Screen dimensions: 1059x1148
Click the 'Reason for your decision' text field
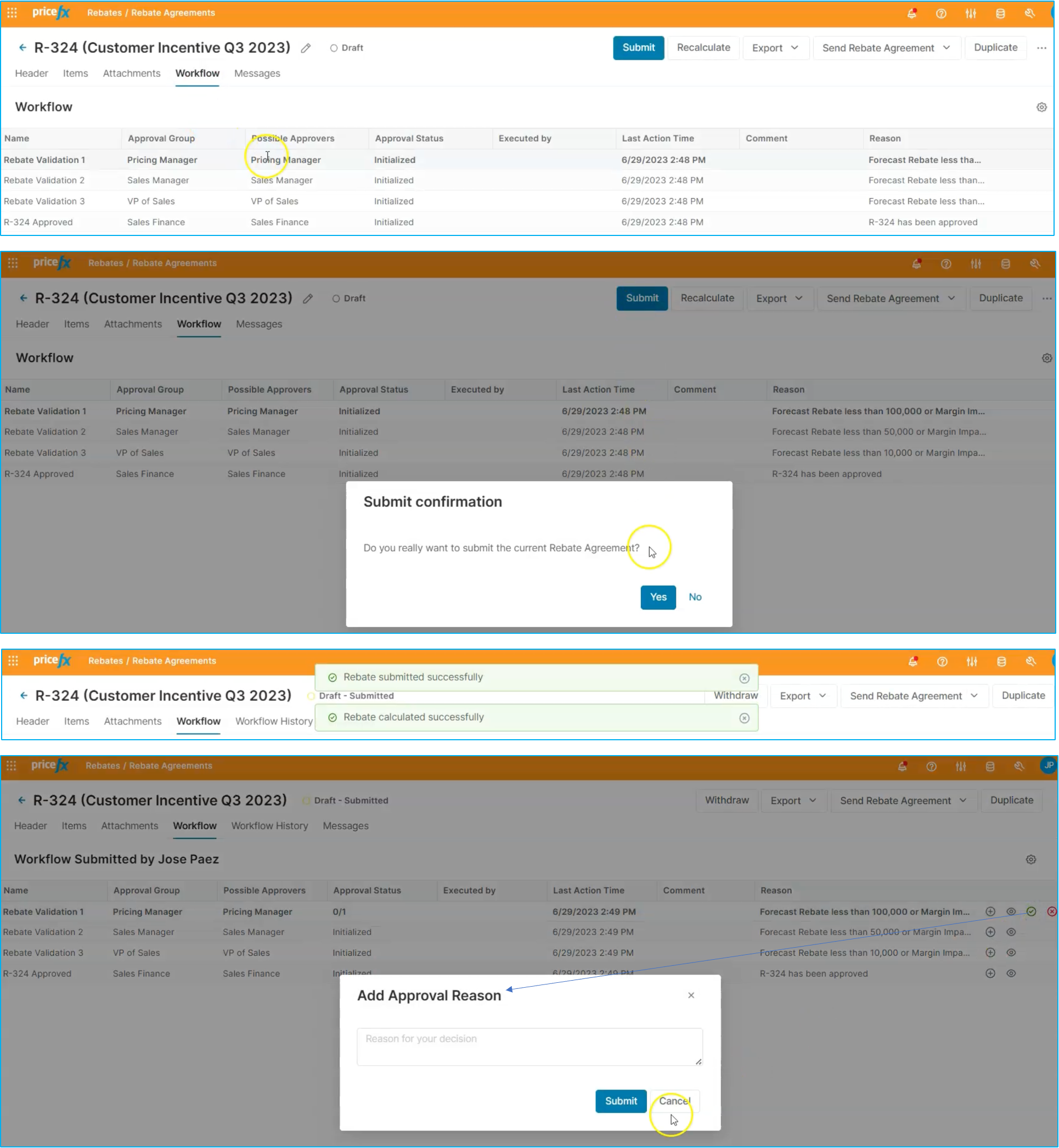click(530, 1047)
